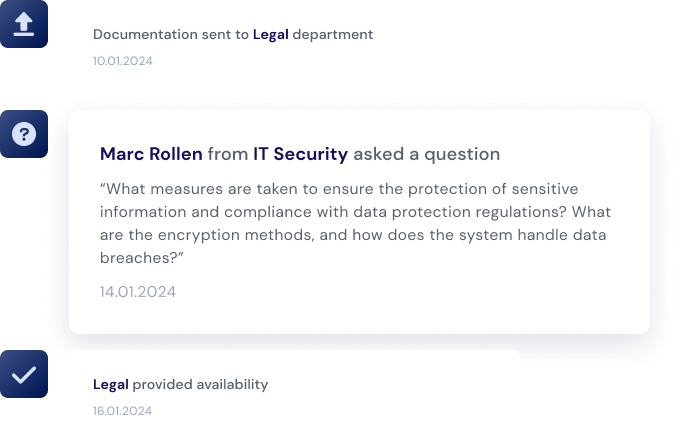Click the 10.01.2024 date stamp

(x=123, y=60)
